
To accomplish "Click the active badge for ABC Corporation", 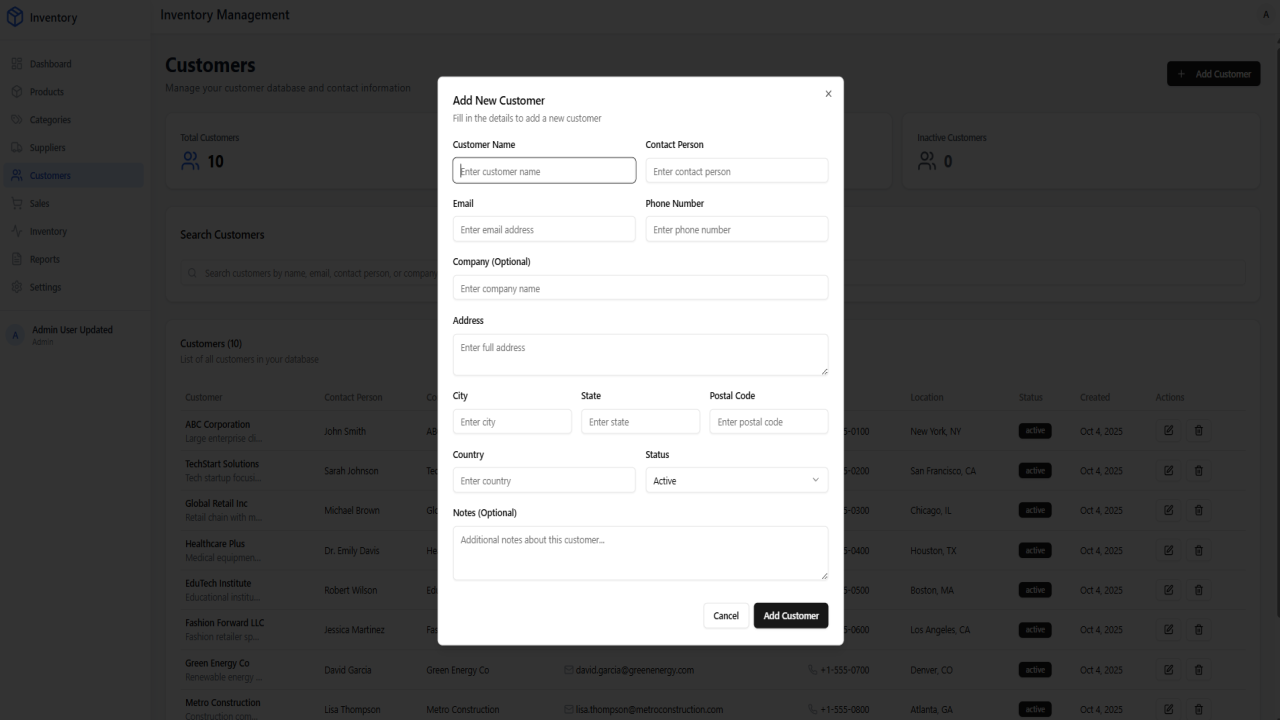I will click(1035, 431).
